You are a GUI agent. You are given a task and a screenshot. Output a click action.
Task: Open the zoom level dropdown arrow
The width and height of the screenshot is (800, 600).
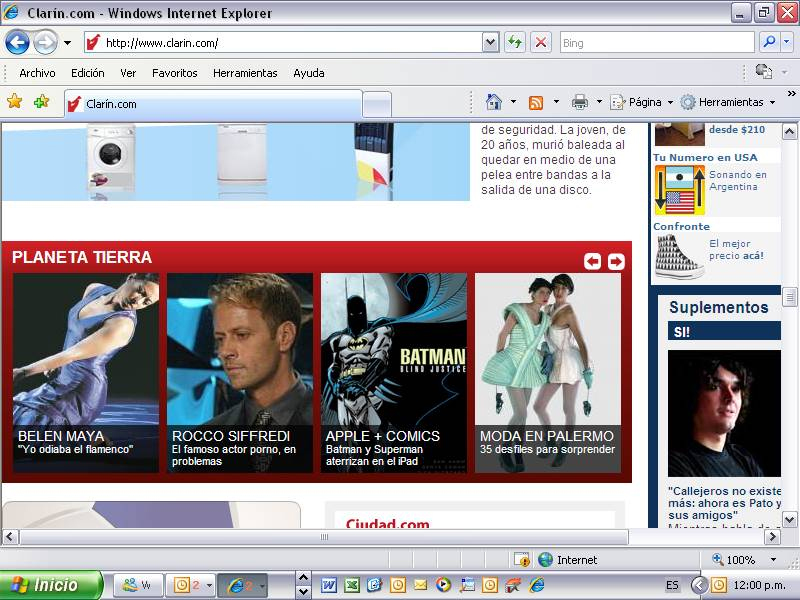point(773,560)
